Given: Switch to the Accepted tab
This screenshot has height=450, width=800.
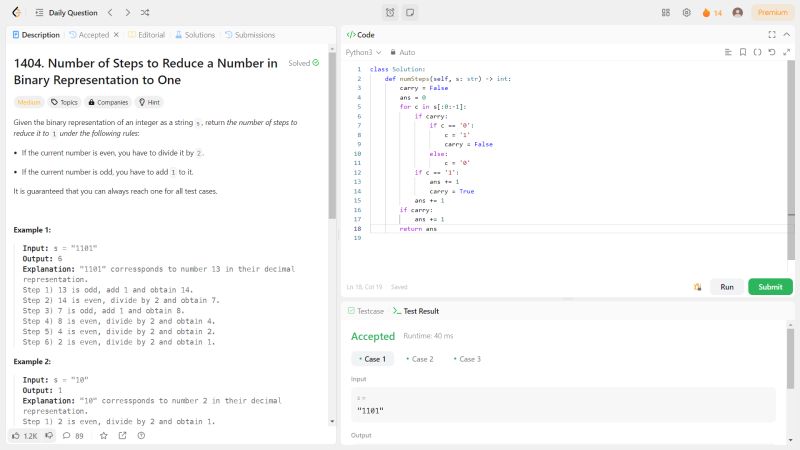Looking at the screenshot, I should tap(89, 35).
